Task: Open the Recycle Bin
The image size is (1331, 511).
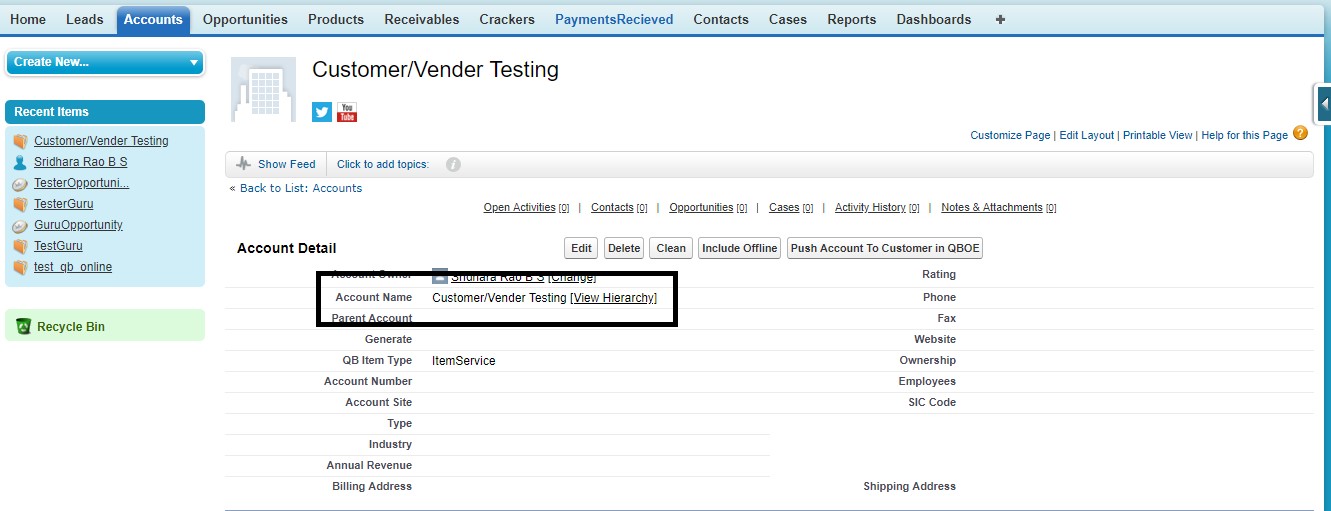Action: (x=70, y=327)
